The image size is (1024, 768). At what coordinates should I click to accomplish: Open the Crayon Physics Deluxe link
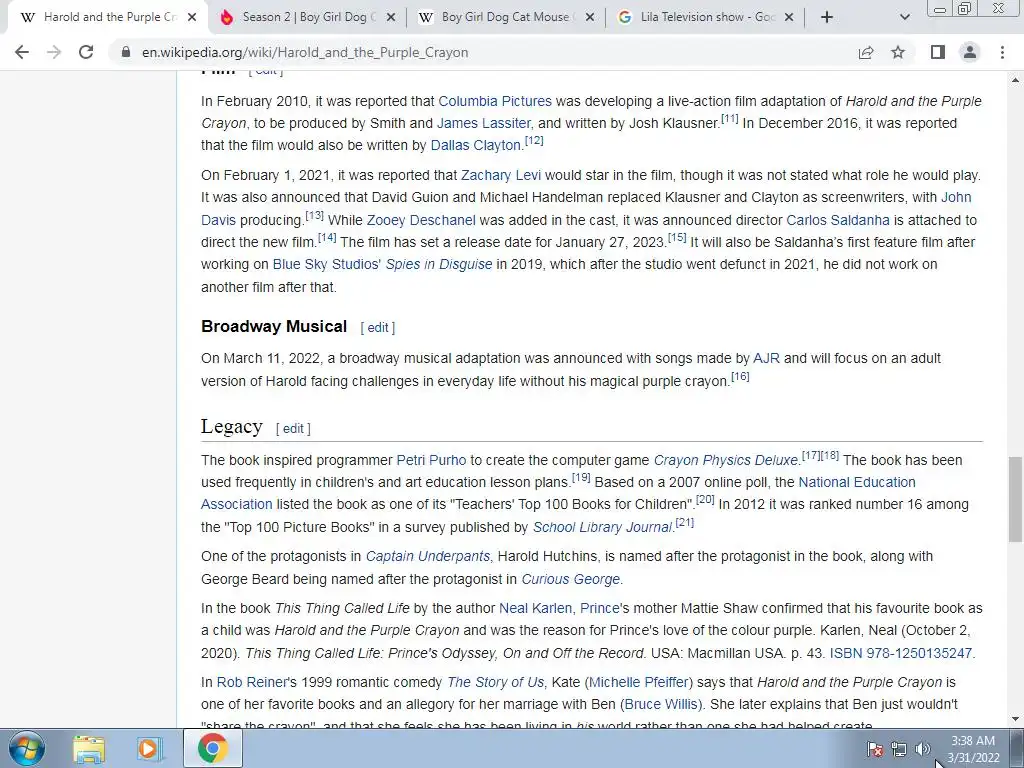[x=726, y=460]
